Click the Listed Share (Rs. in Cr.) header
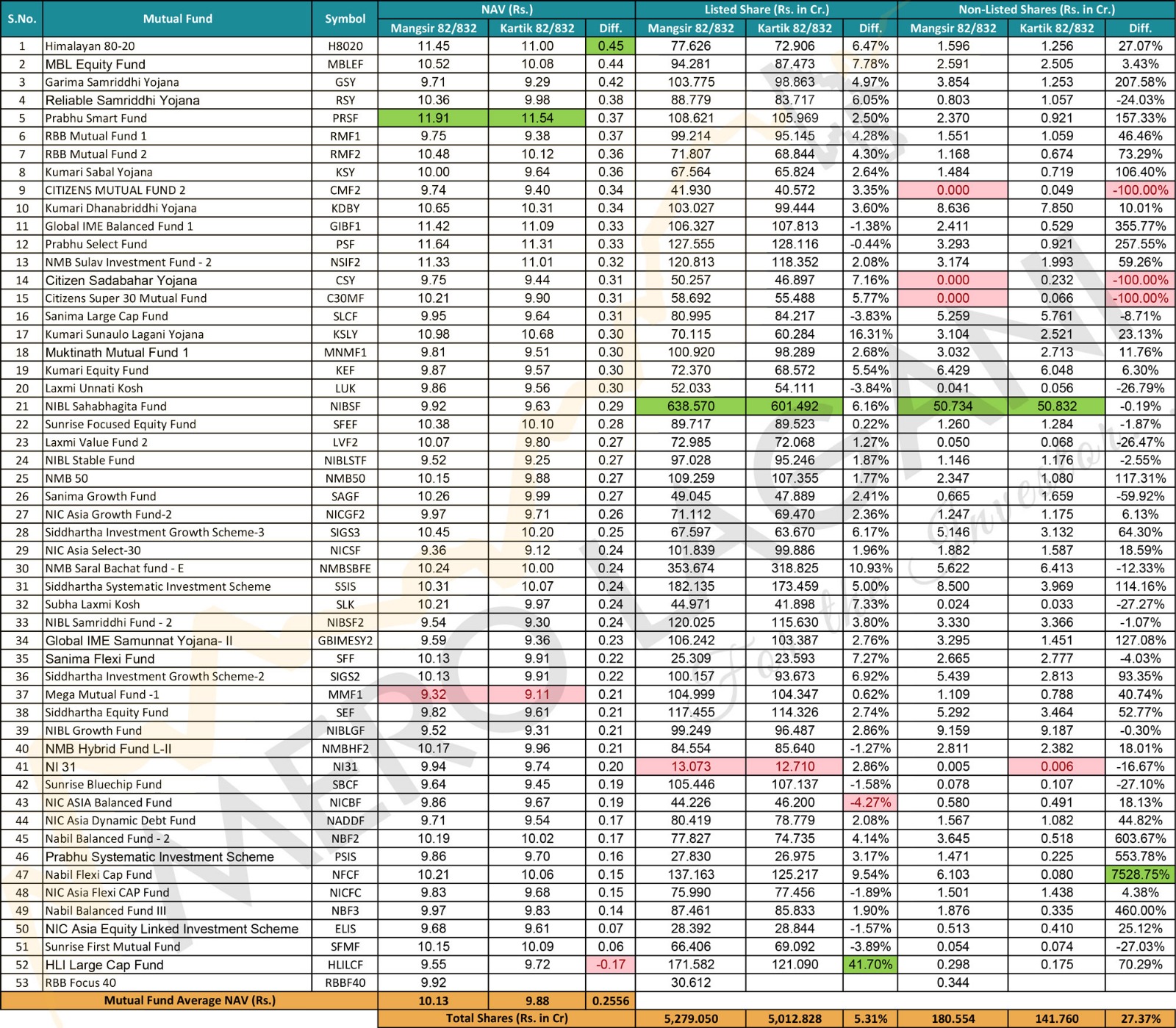The width and height of the screenshot is (1176, 1028). click(x=766, y=10)
